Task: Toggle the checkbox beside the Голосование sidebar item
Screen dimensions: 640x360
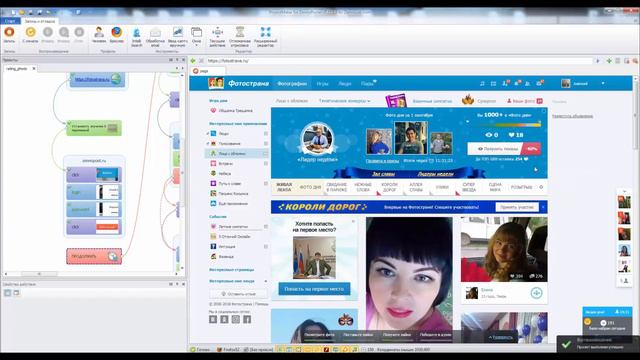Action: [266, 144]
